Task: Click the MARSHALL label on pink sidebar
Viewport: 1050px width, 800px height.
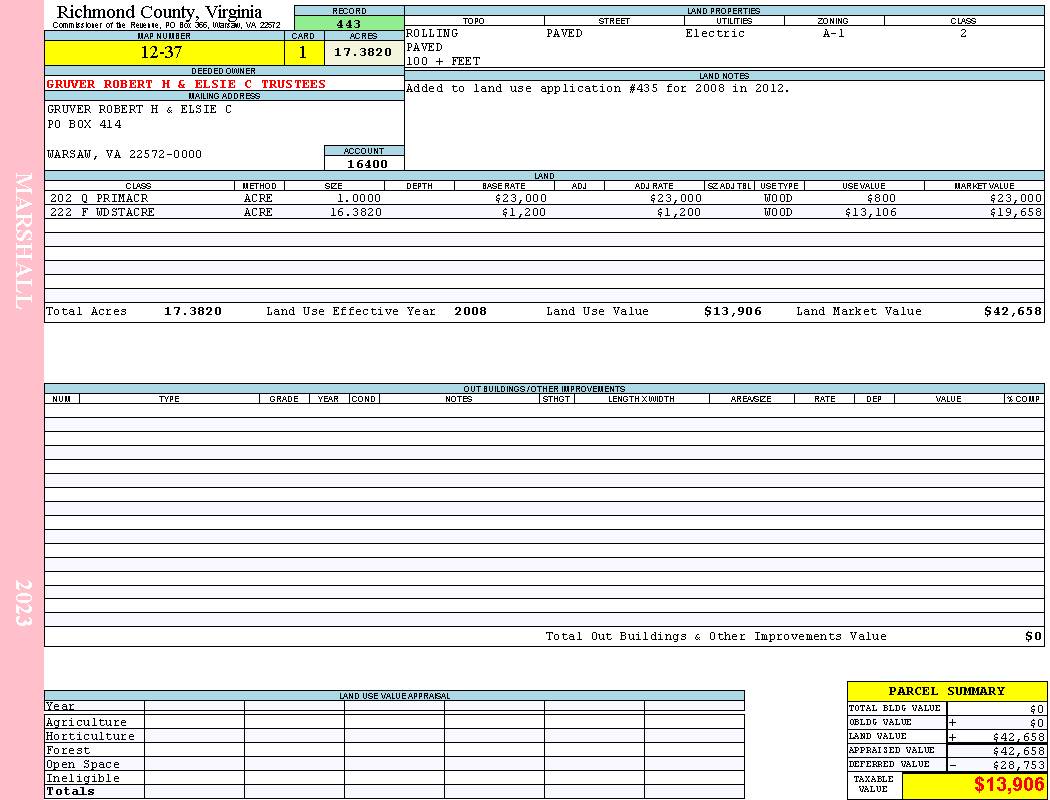Action: (23, 241)
